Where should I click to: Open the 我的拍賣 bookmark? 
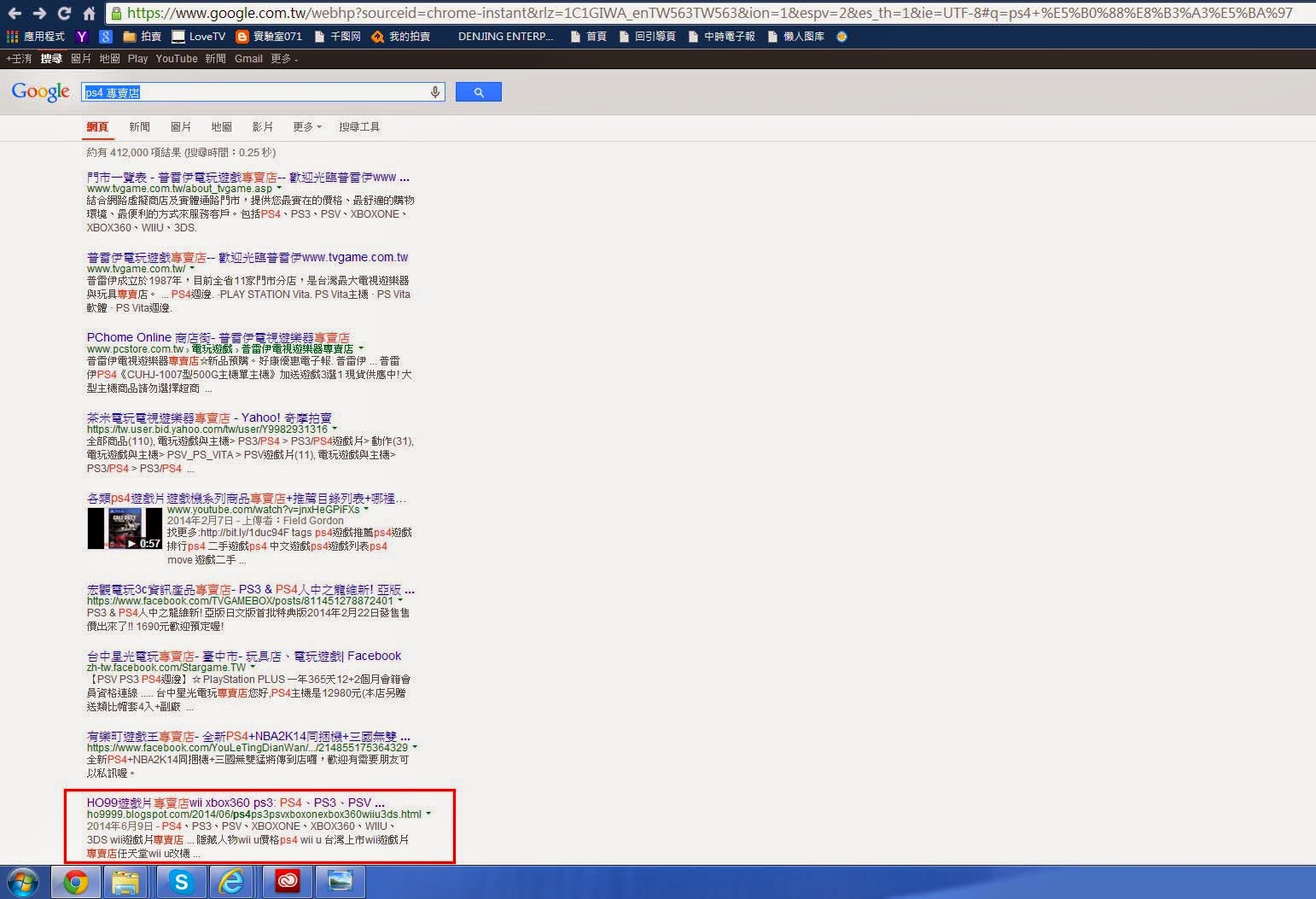[401, 37]
